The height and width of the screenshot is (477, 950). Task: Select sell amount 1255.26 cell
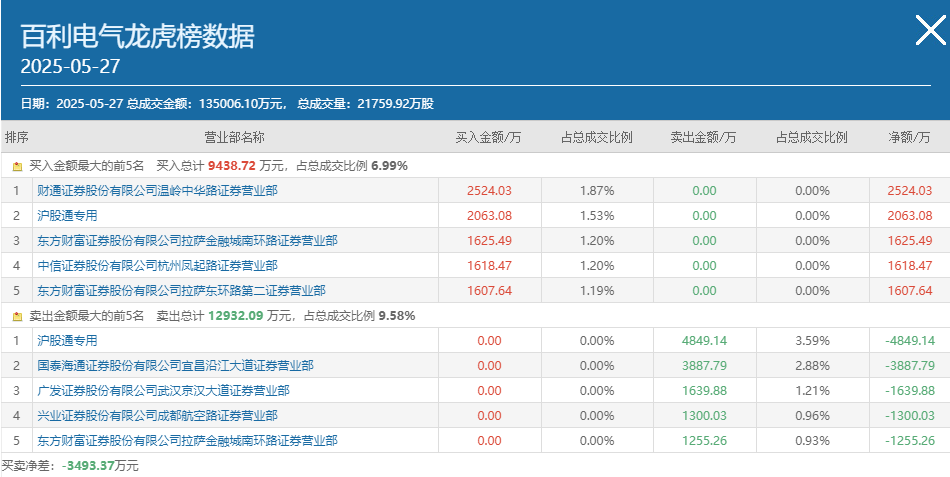(x=704, y=441)
